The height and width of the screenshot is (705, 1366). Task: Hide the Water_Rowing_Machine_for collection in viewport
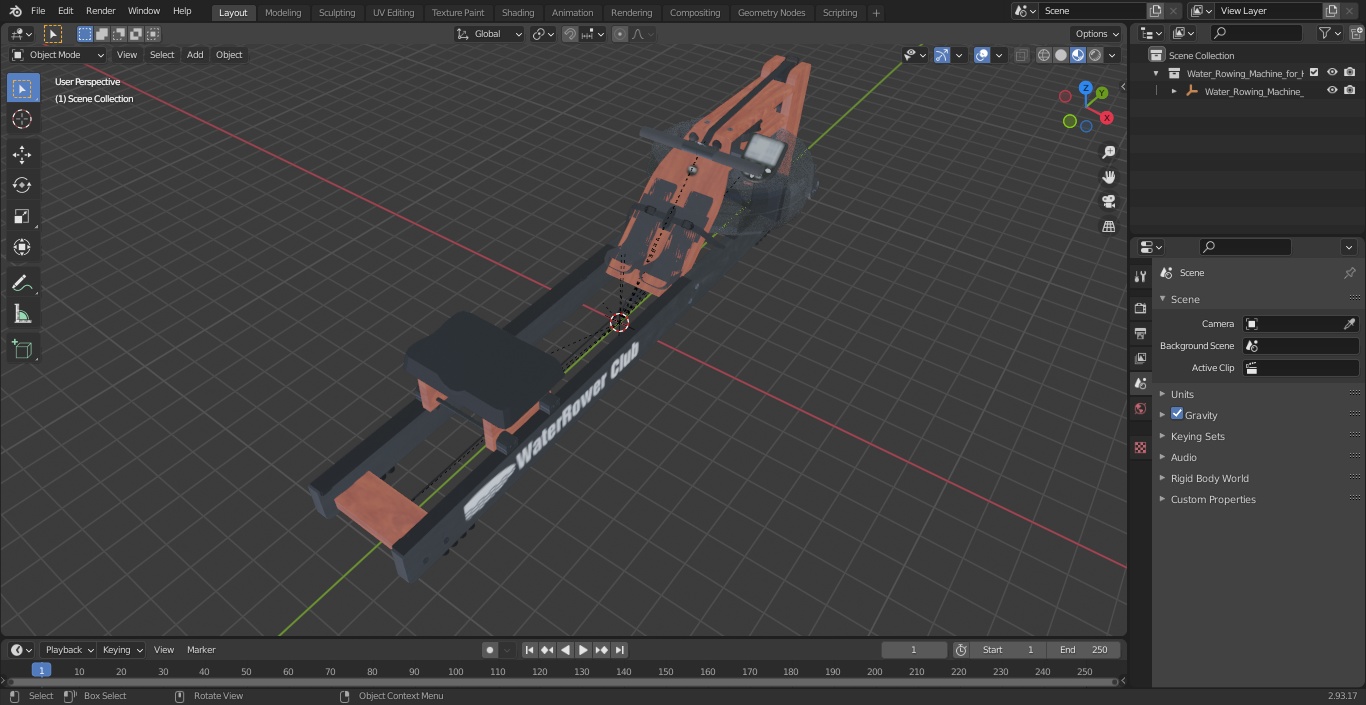pos(1332,73)
